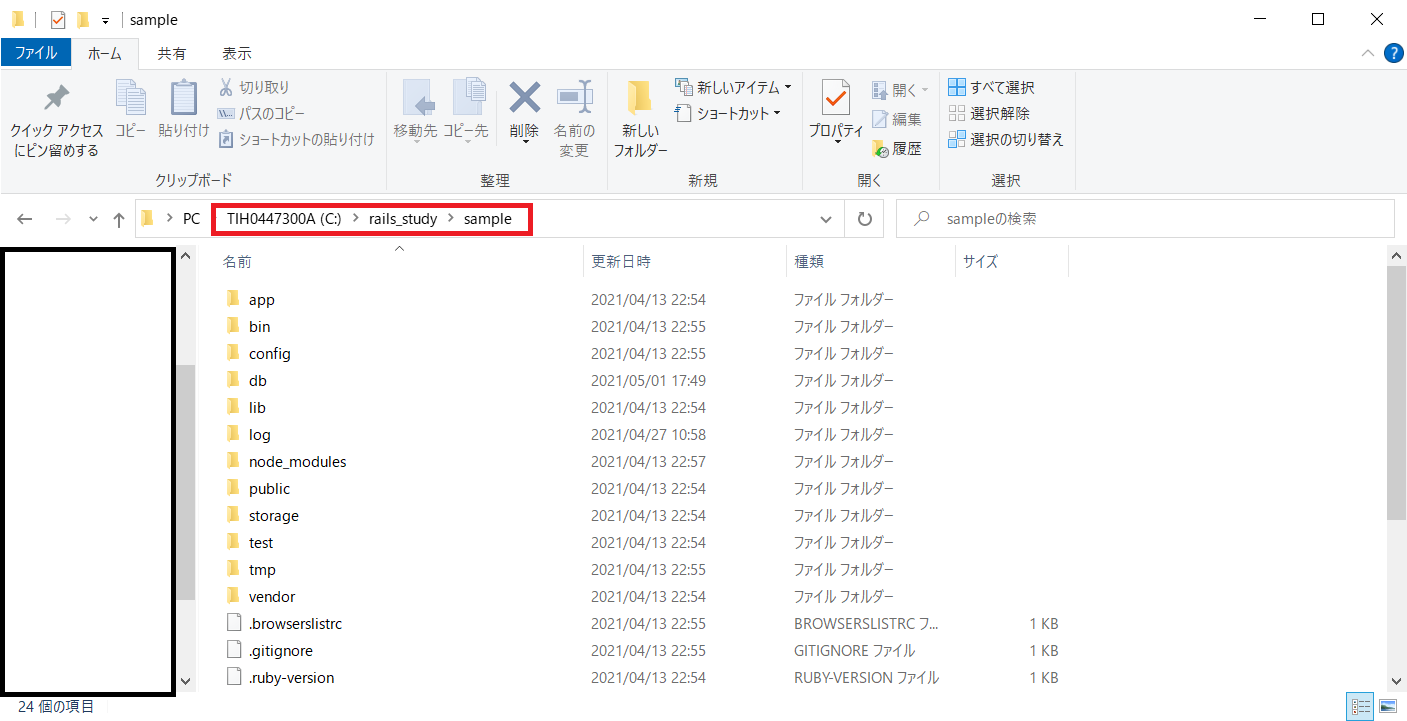1407x721 pixels.
Task: Switch to 共有 tab
Action: (x=171, y=53)
